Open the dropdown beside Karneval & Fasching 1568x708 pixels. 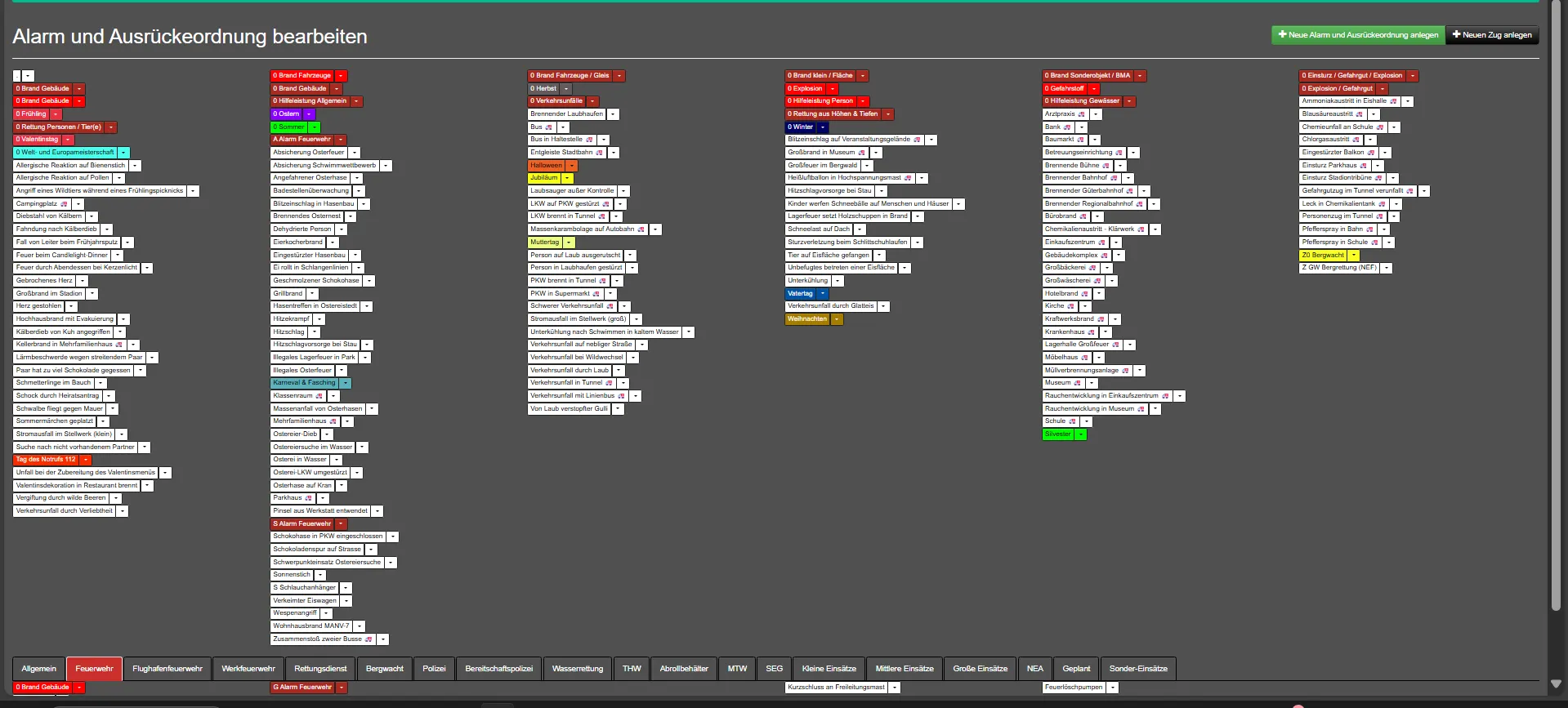click(x=346, y=383)
